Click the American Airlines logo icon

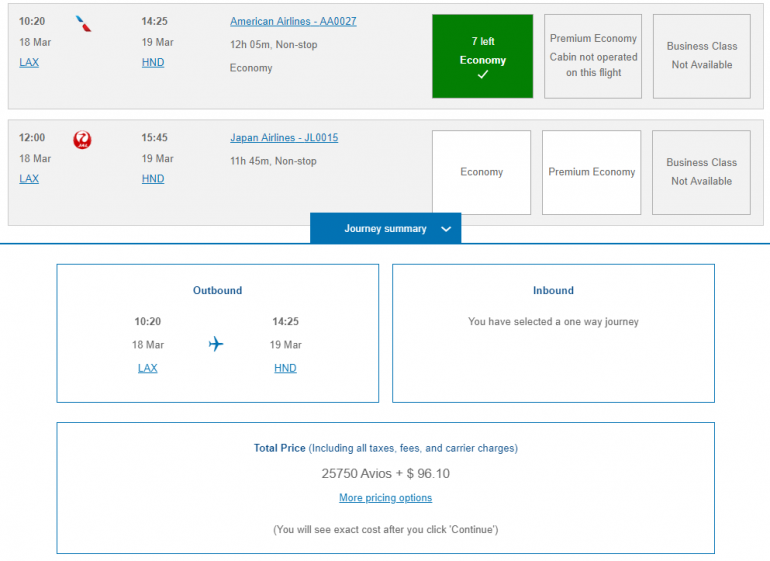click(84, 23)
